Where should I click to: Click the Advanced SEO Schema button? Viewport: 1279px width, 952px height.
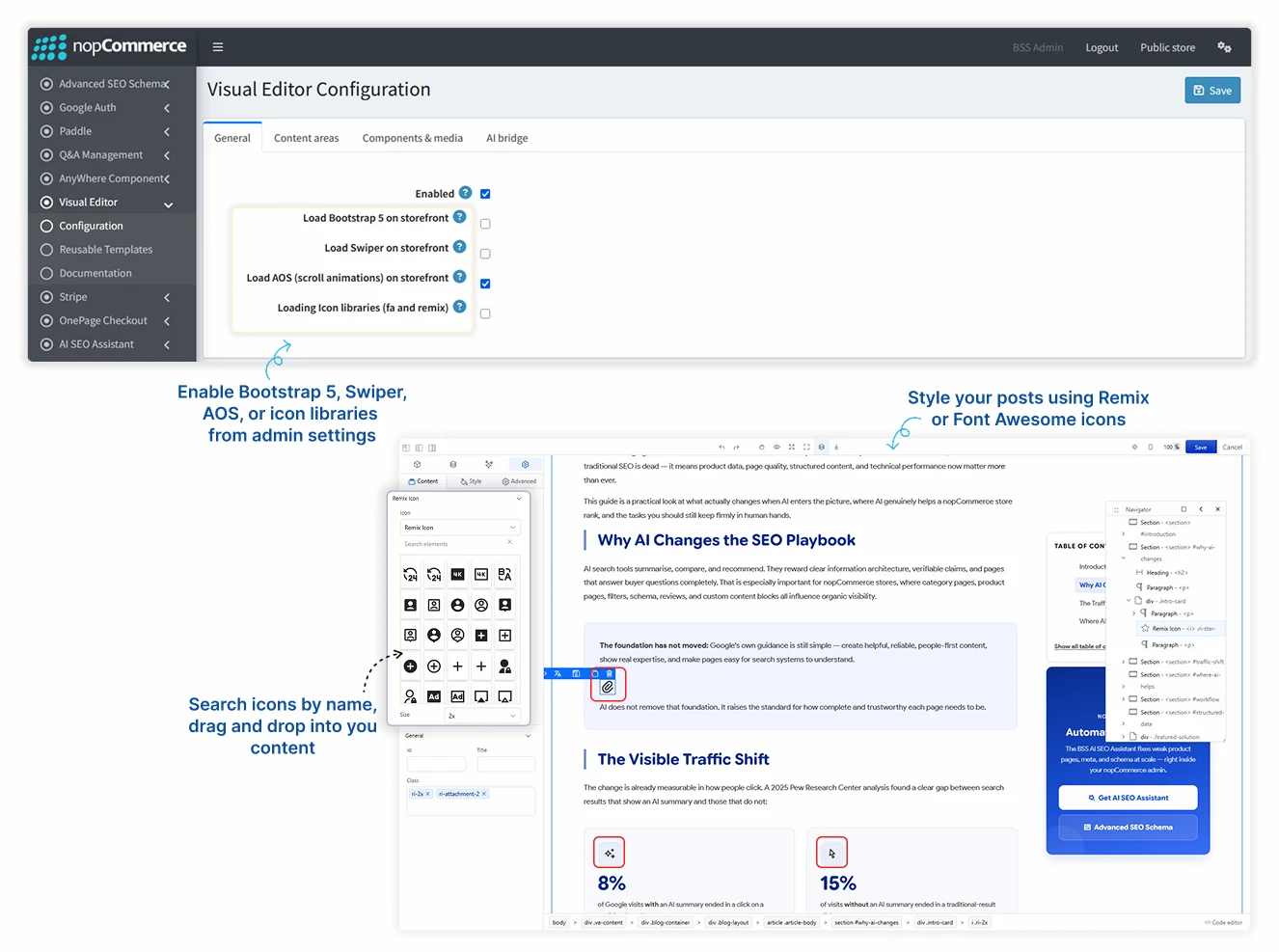(x=1128, y=828)
